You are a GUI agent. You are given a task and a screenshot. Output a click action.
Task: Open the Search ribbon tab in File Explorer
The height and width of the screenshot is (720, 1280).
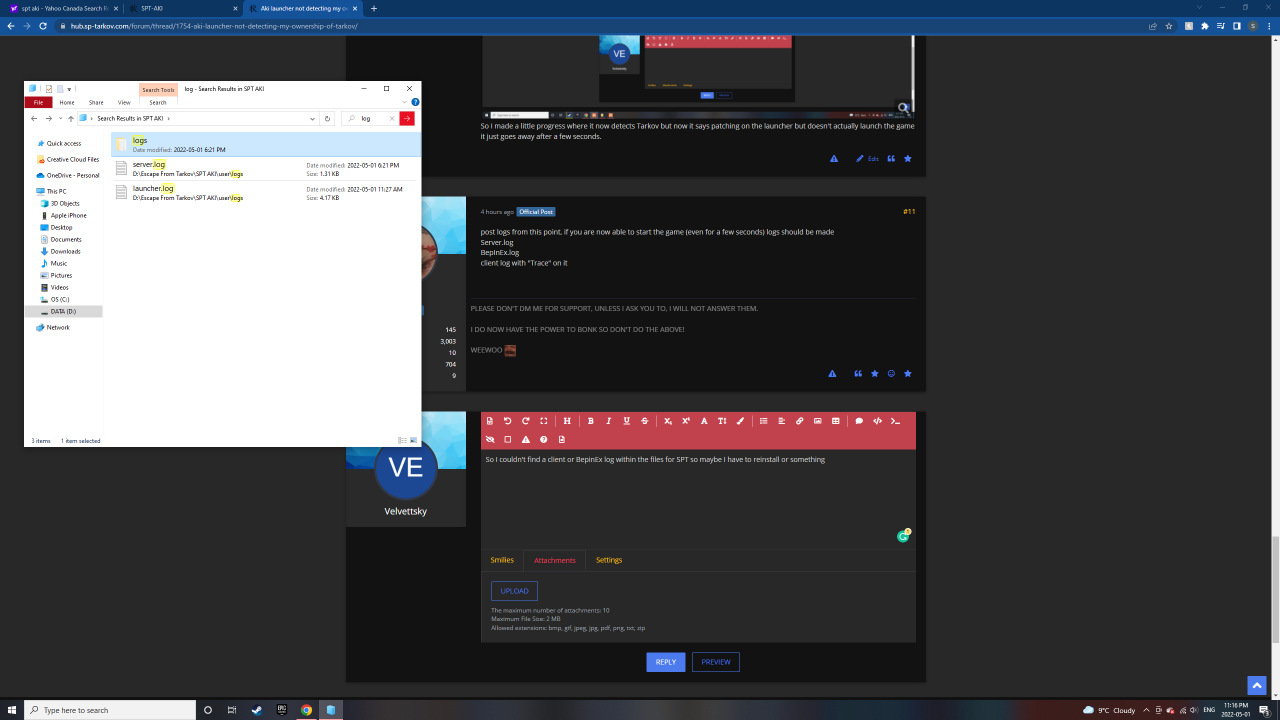pos(158,102)
